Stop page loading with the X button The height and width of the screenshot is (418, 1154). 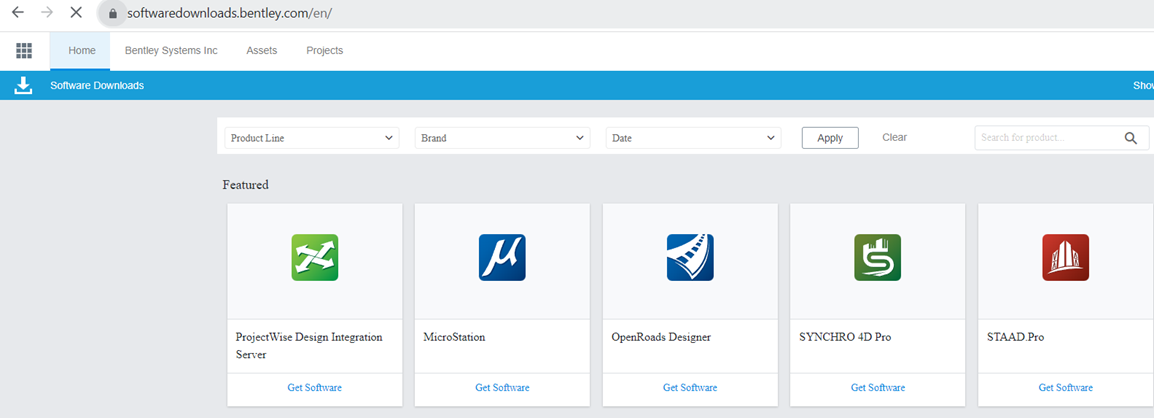coord(76,13)
